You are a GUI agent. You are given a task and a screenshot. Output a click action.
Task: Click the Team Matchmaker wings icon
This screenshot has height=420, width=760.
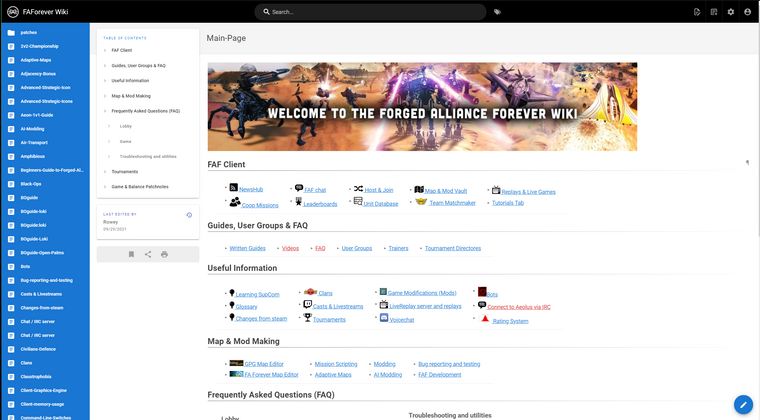point(421,202)
